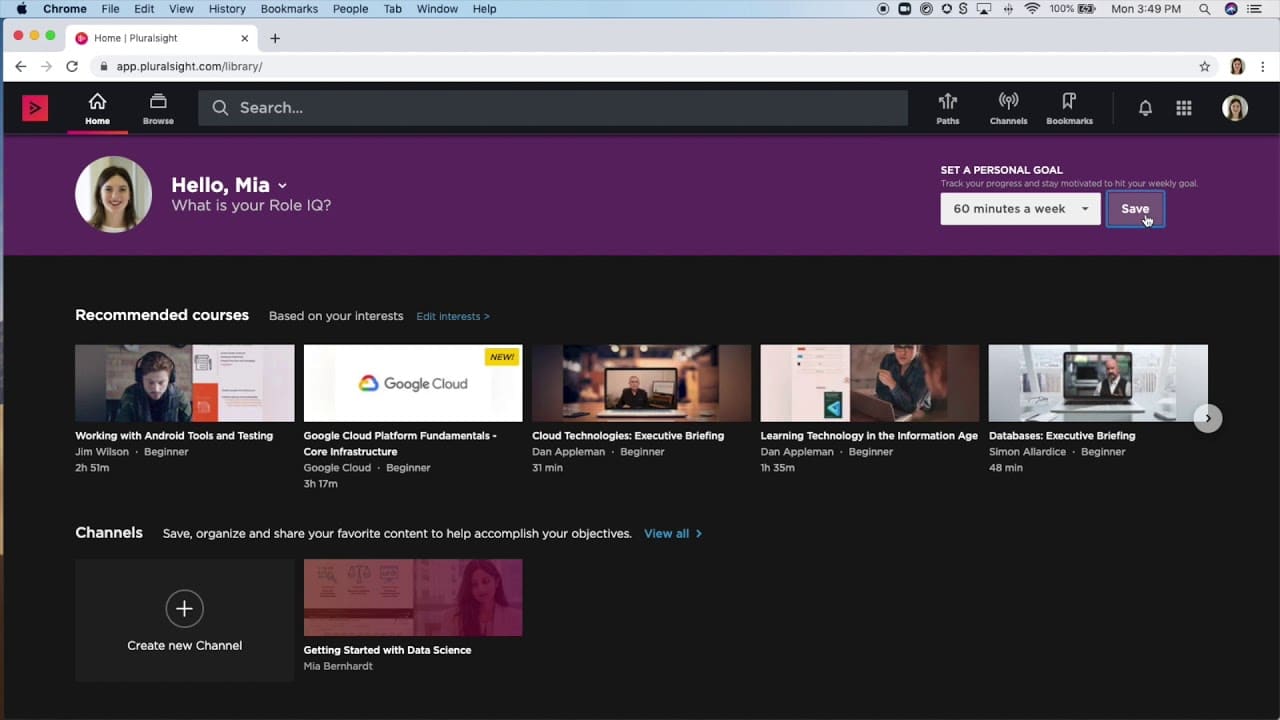1280x720 pixels.
Task: Expand the Hello, Mia chevron menu
Action: (282, 186)
